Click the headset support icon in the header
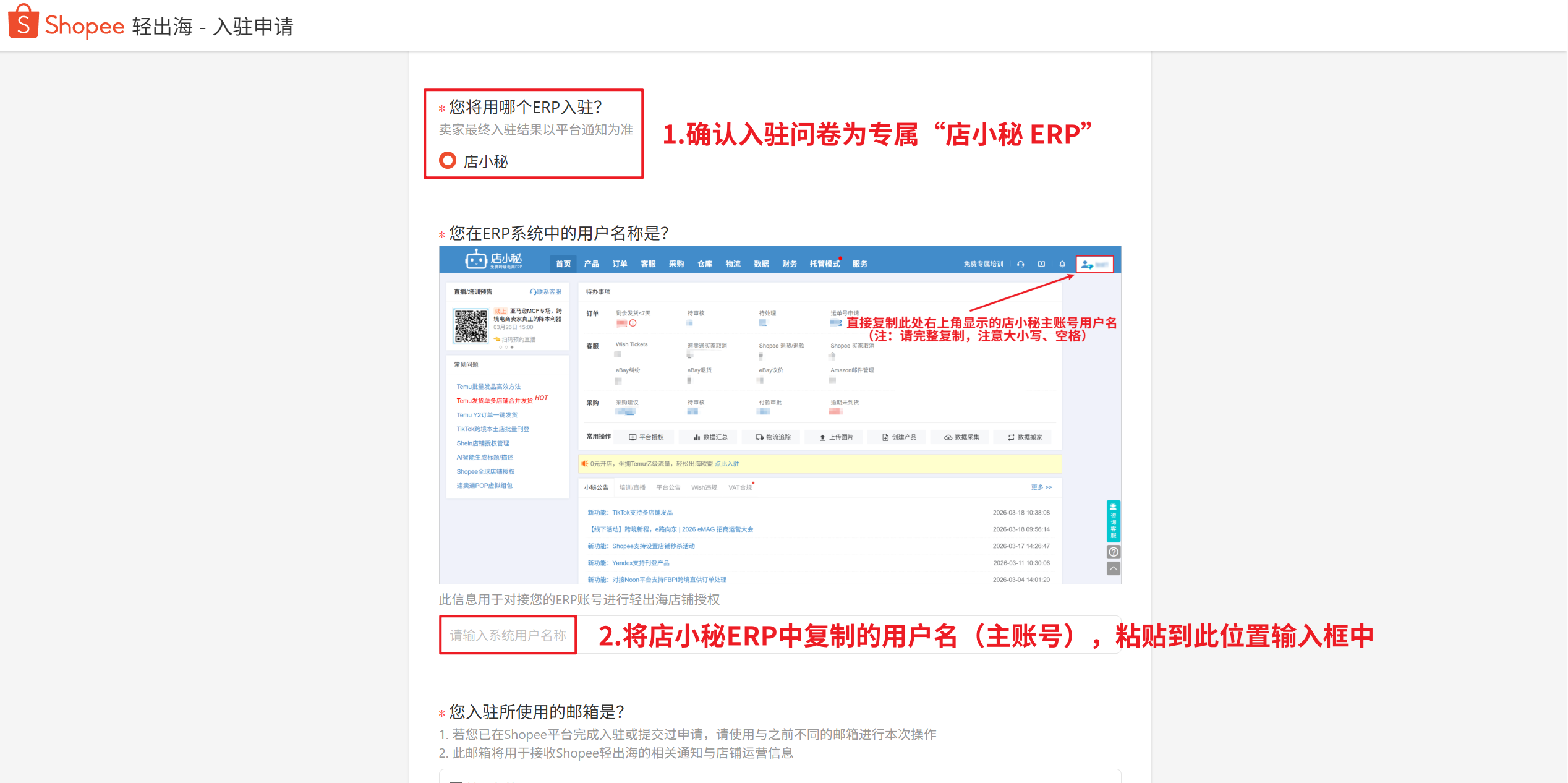Screen dimensions: 1568x783 click(1020, 264)
